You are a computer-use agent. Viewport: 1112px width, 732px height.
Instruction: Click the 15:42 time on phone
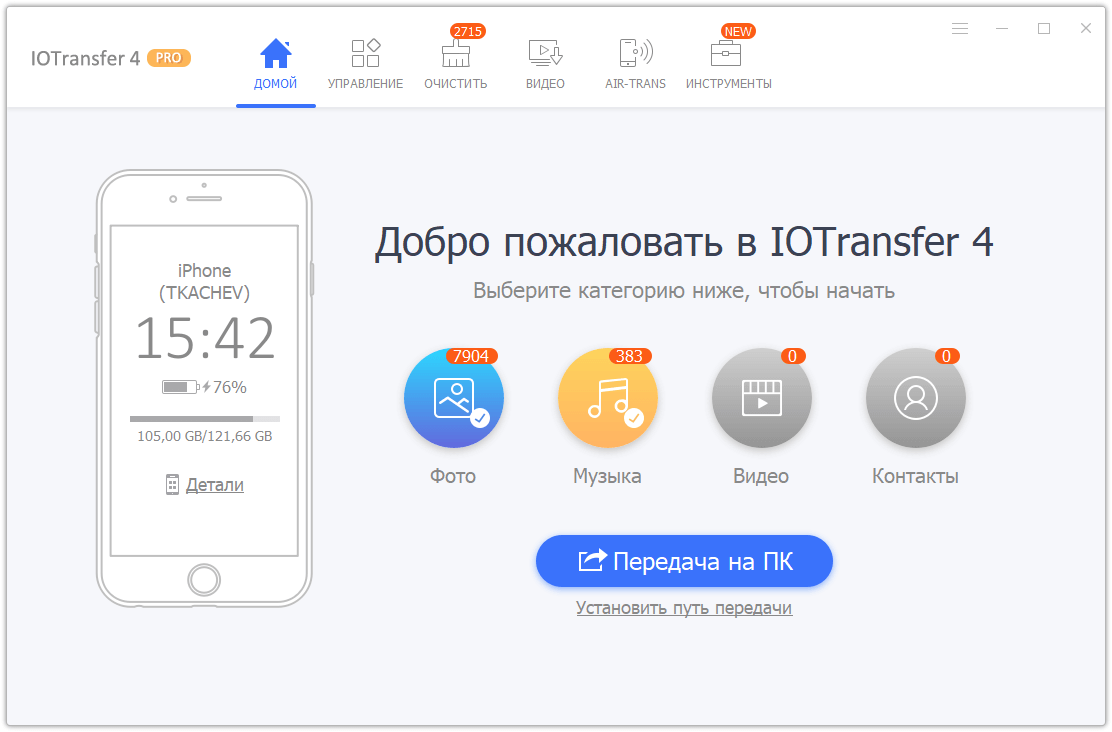(205, 338)
